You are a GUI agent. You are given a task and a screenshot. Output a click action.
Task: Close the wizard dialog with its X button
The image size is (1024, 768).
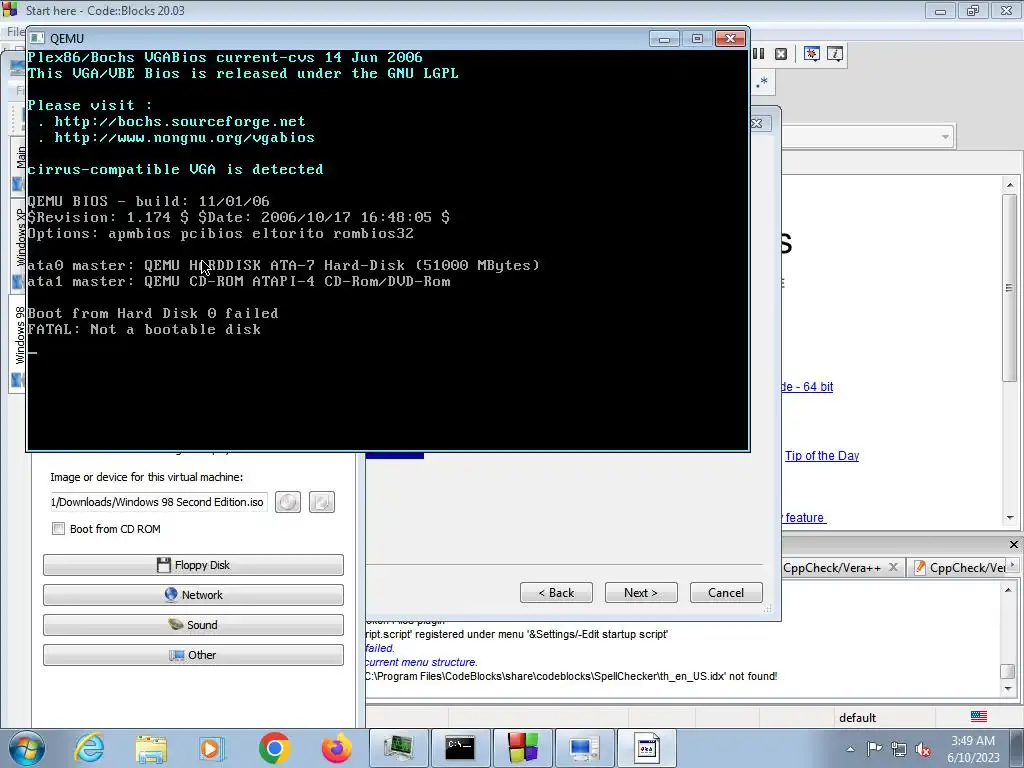tap(757, 123)
